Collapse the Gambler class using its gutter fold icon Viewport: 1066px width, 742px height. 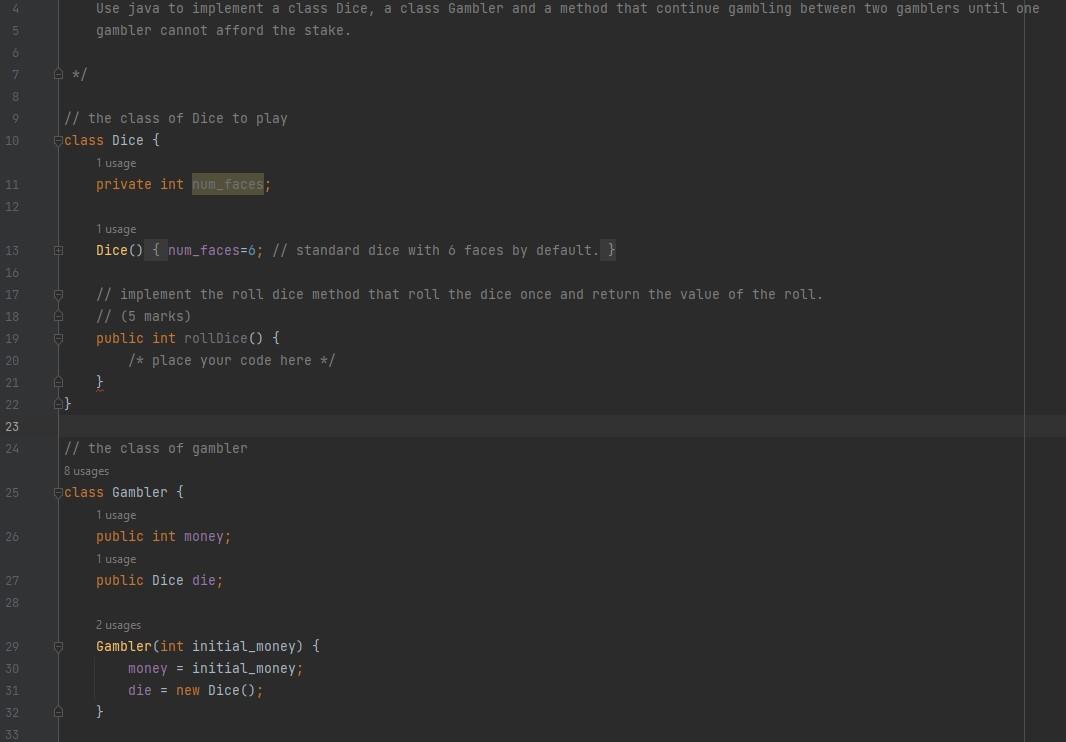58,492
